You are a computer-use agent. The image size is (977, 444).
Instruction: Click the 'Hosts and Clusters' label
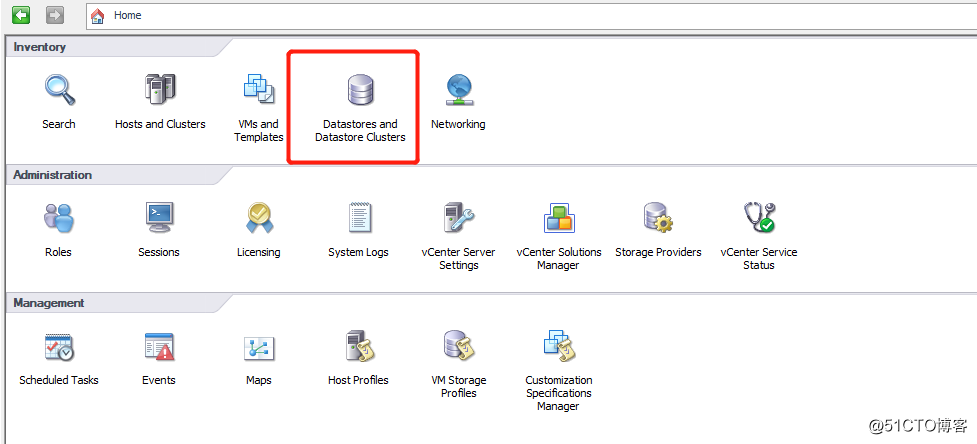tap(160, 124)
